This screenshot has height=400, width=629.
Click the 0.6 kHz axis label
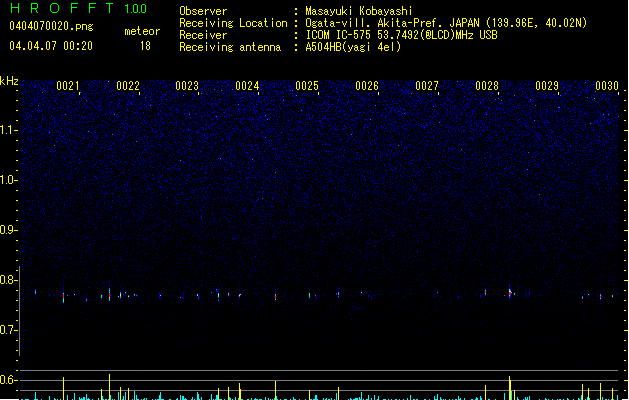pyautogui.click(x=8, y=380)
